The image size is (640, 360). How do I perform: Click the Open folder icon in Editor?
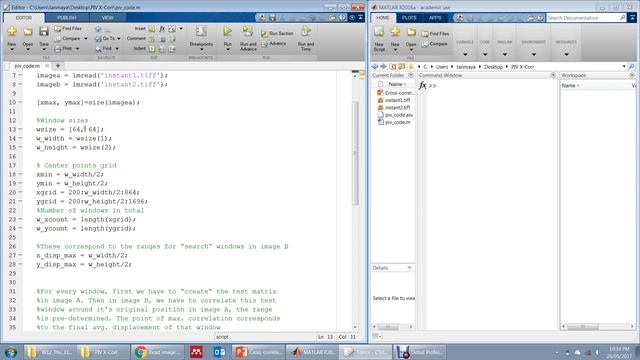tap(28, 31)
